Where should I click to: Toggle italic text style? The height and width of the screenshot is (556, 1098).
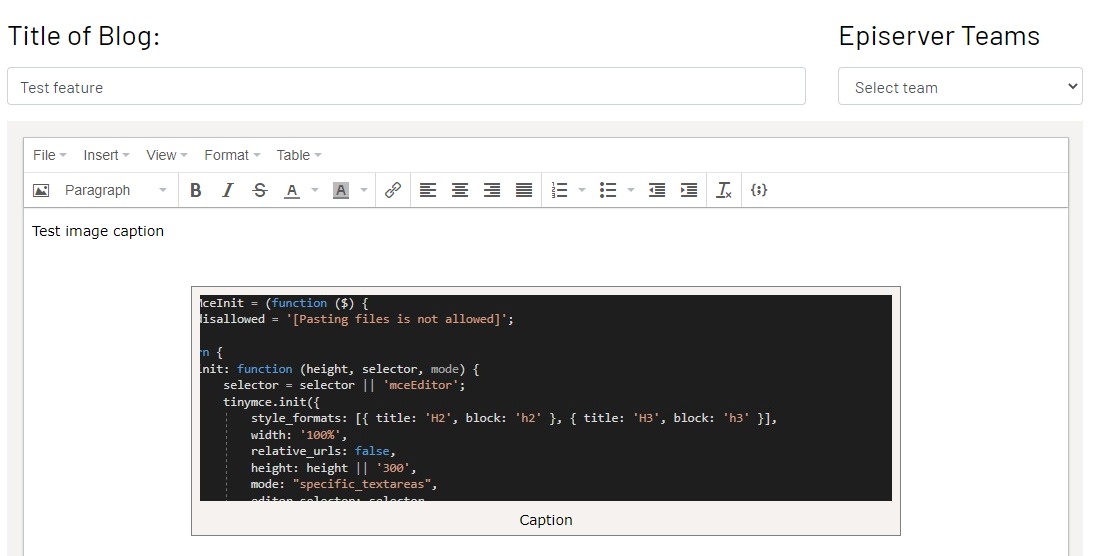[228, 190]
